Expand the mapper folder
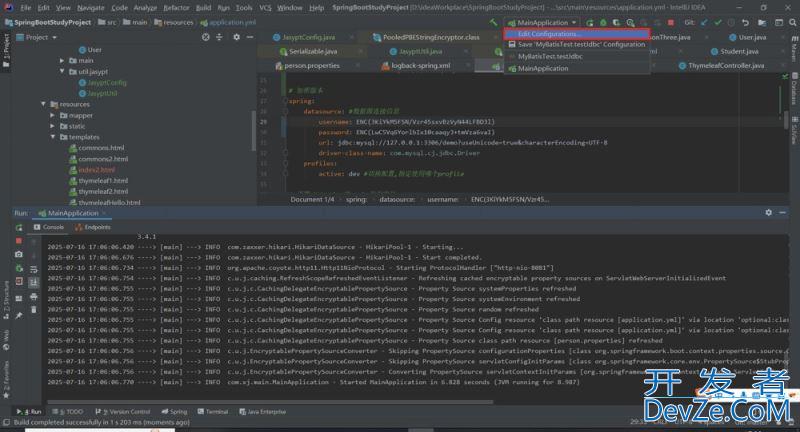800x432 pixels. click(53, 115)
